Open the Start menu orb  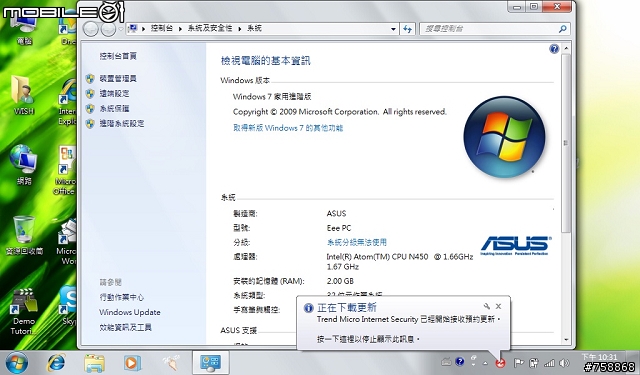(x=17, y=362)
